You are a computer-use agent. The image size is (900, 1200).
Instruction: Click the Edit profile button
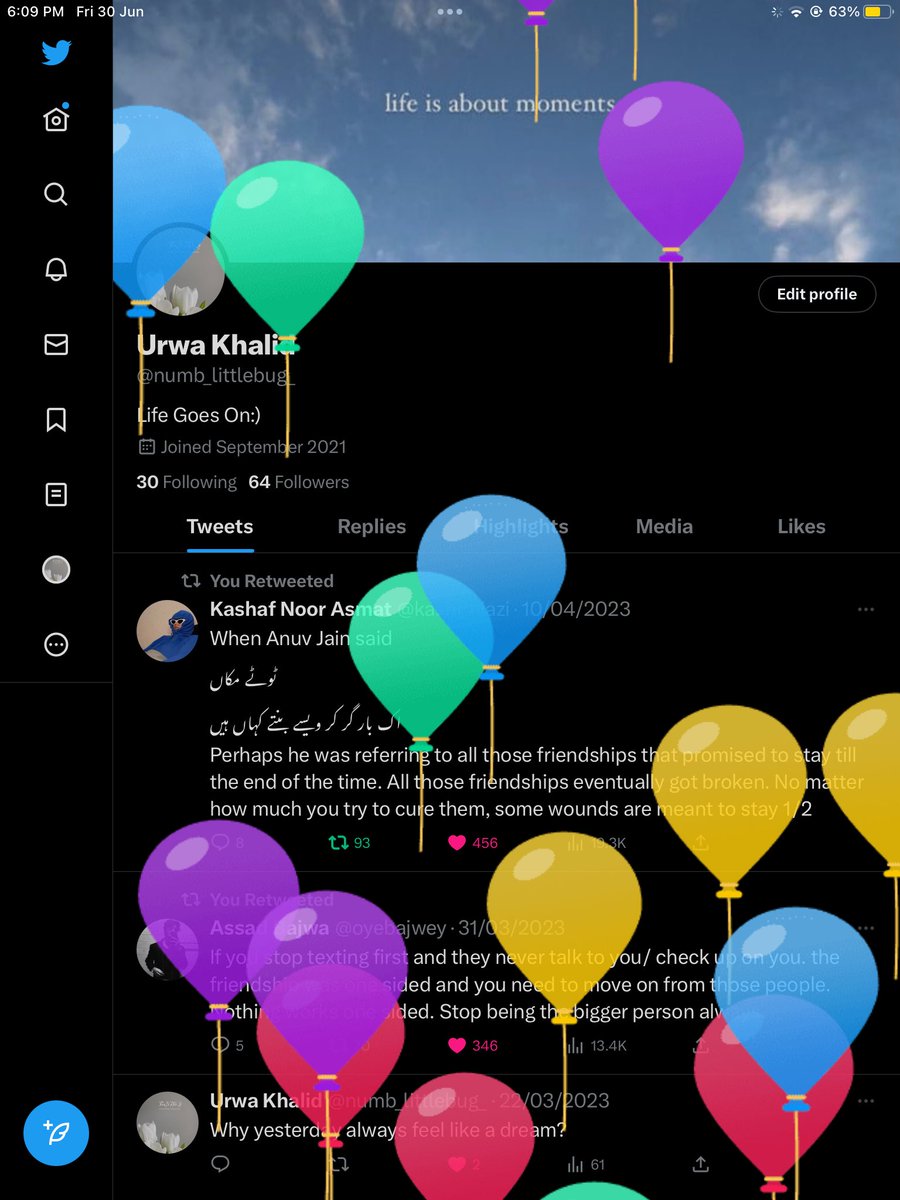pos(816,294)
